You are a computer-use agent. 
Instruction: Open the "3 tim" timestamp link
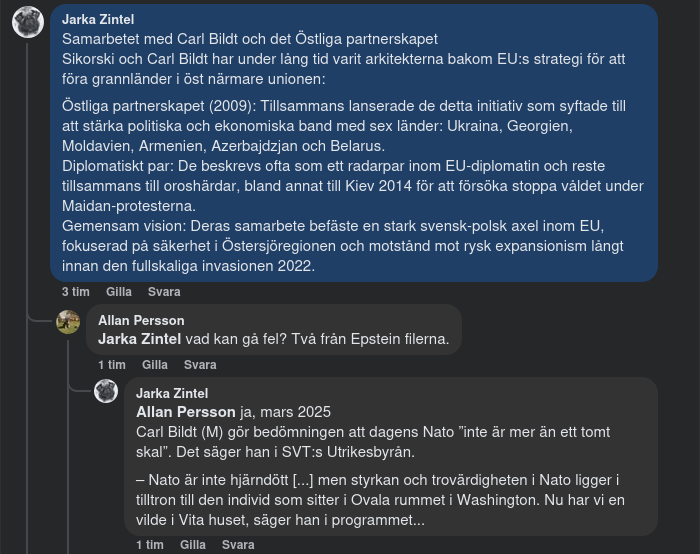75,292
